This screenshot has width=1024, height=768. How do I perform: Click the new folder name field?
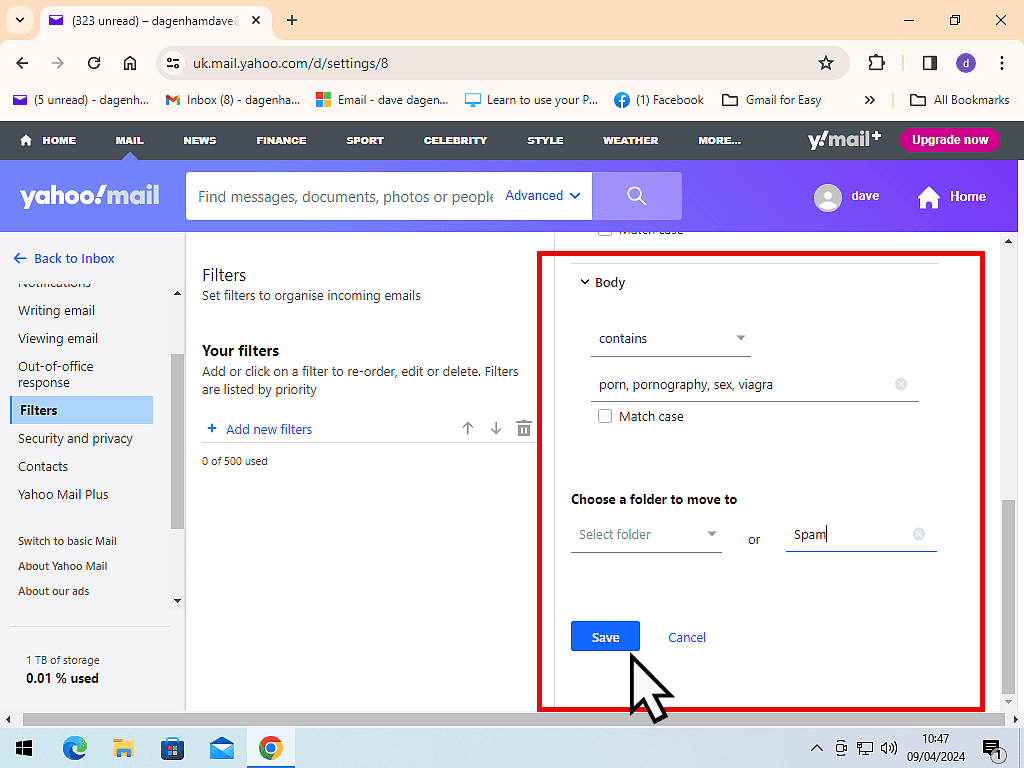click(848, 534)
